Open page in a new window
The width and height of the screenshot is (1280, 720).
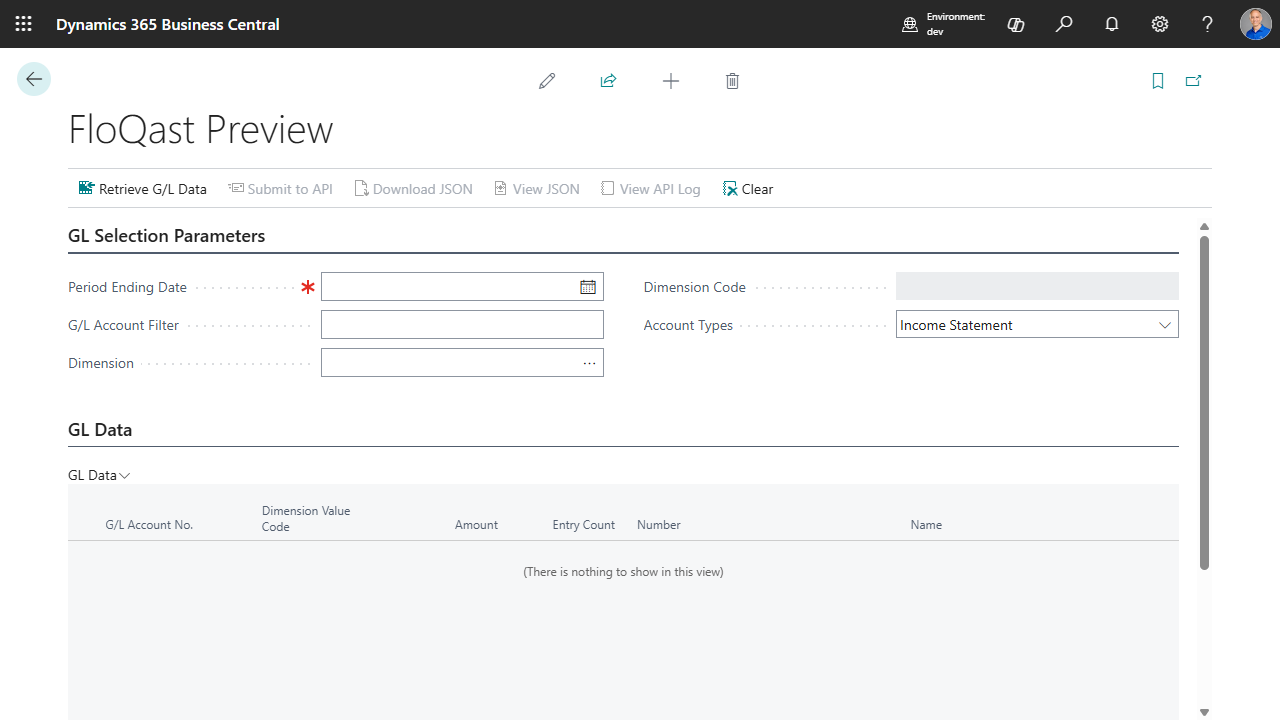pos(1193,81)
